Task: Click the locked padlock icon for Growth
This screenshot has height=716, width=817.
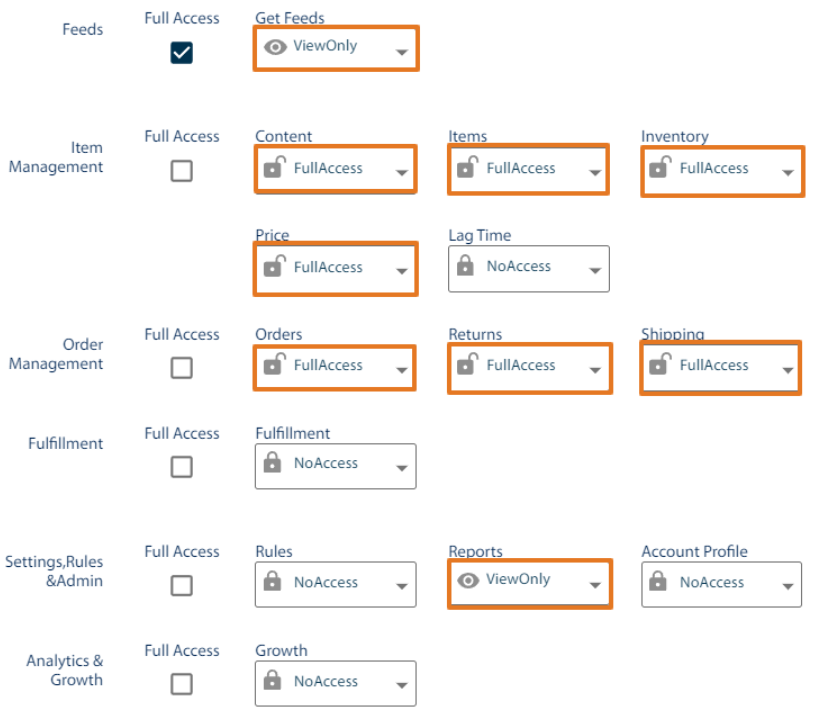Action: click(274, 682)
